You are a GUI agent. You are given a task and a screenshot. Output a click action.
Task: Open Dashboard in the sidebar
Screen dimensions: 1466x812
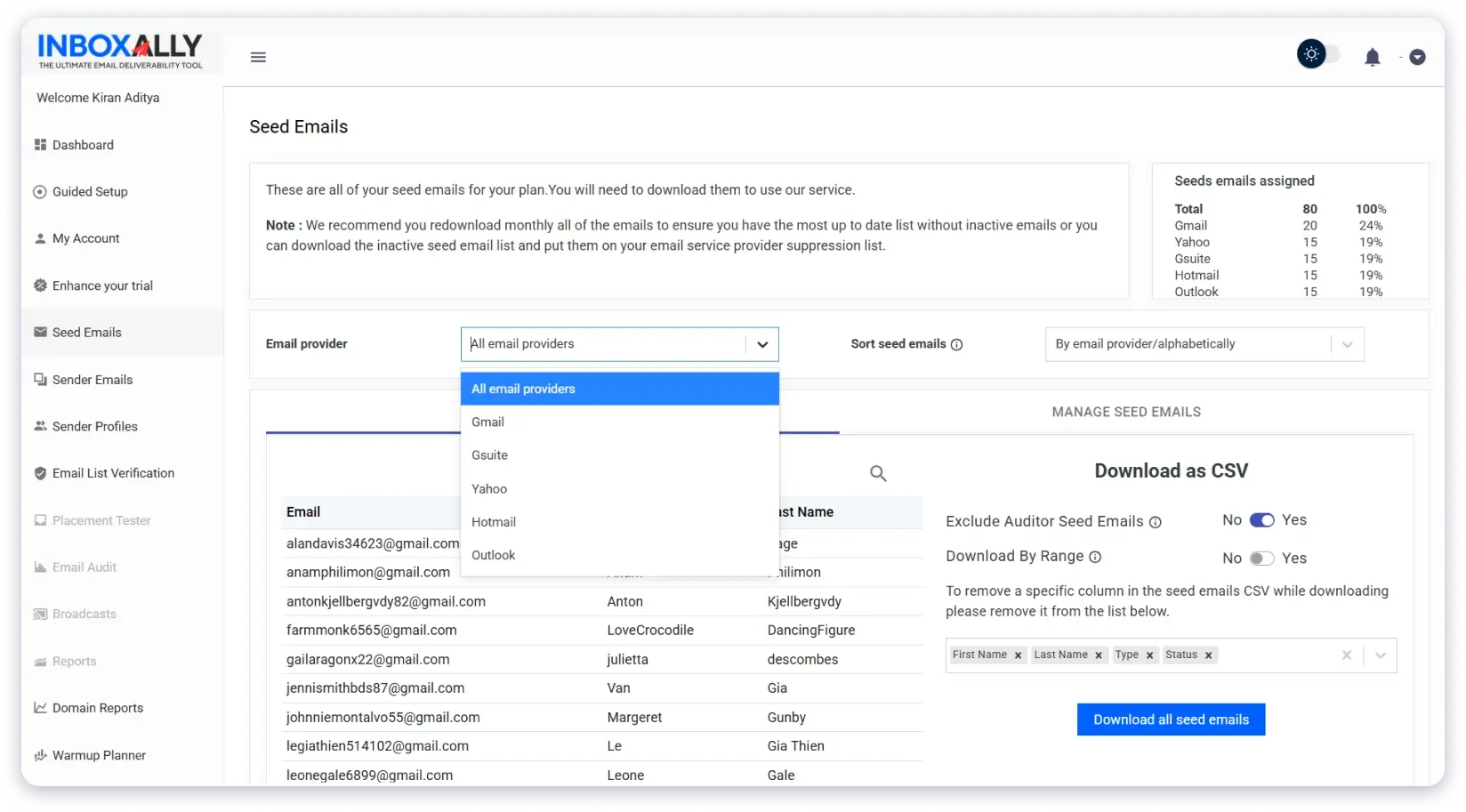pos(83,145)
